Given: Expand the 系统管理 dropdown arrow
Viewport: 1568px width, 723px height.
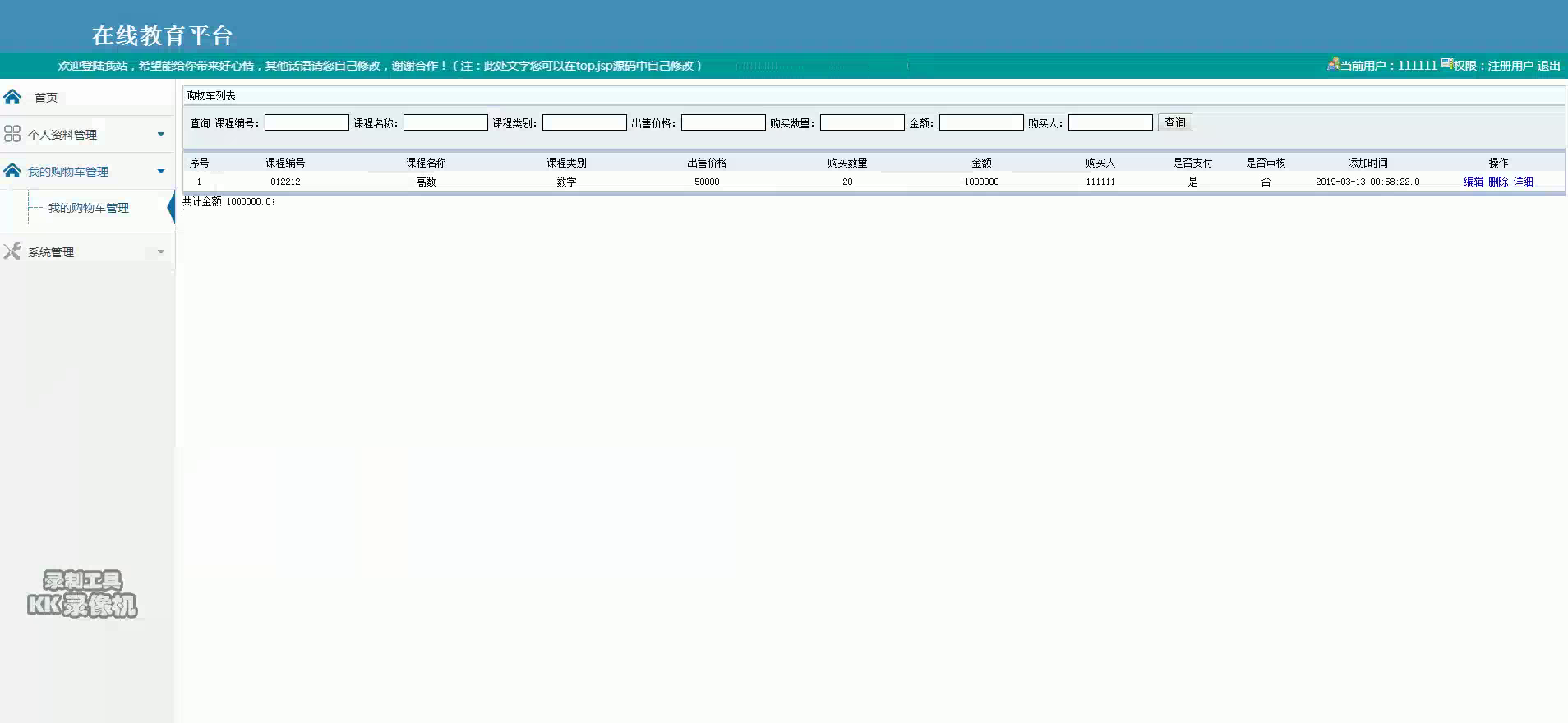Looking at the screenshot, I should pos(161,252).
